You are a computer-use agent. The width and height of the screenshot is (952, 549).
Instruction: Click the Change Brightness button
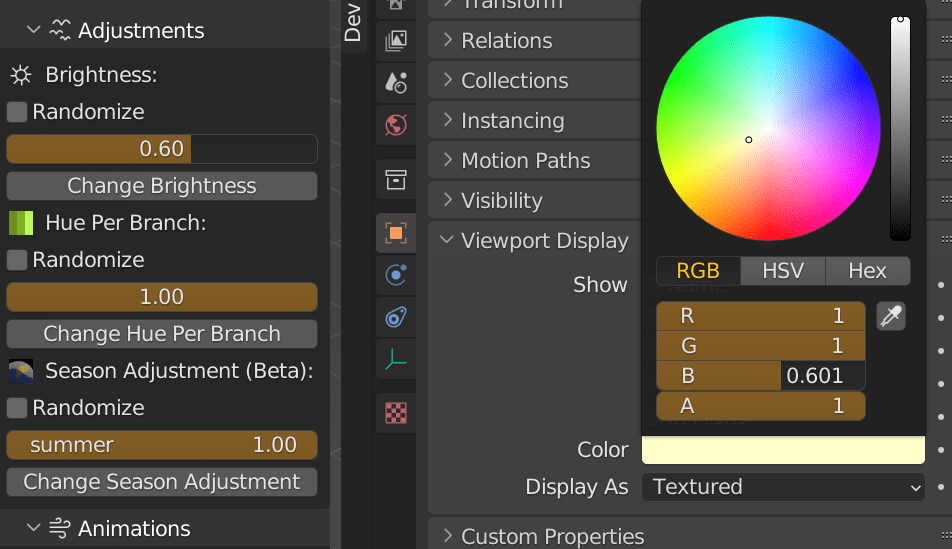coord(162,186)
